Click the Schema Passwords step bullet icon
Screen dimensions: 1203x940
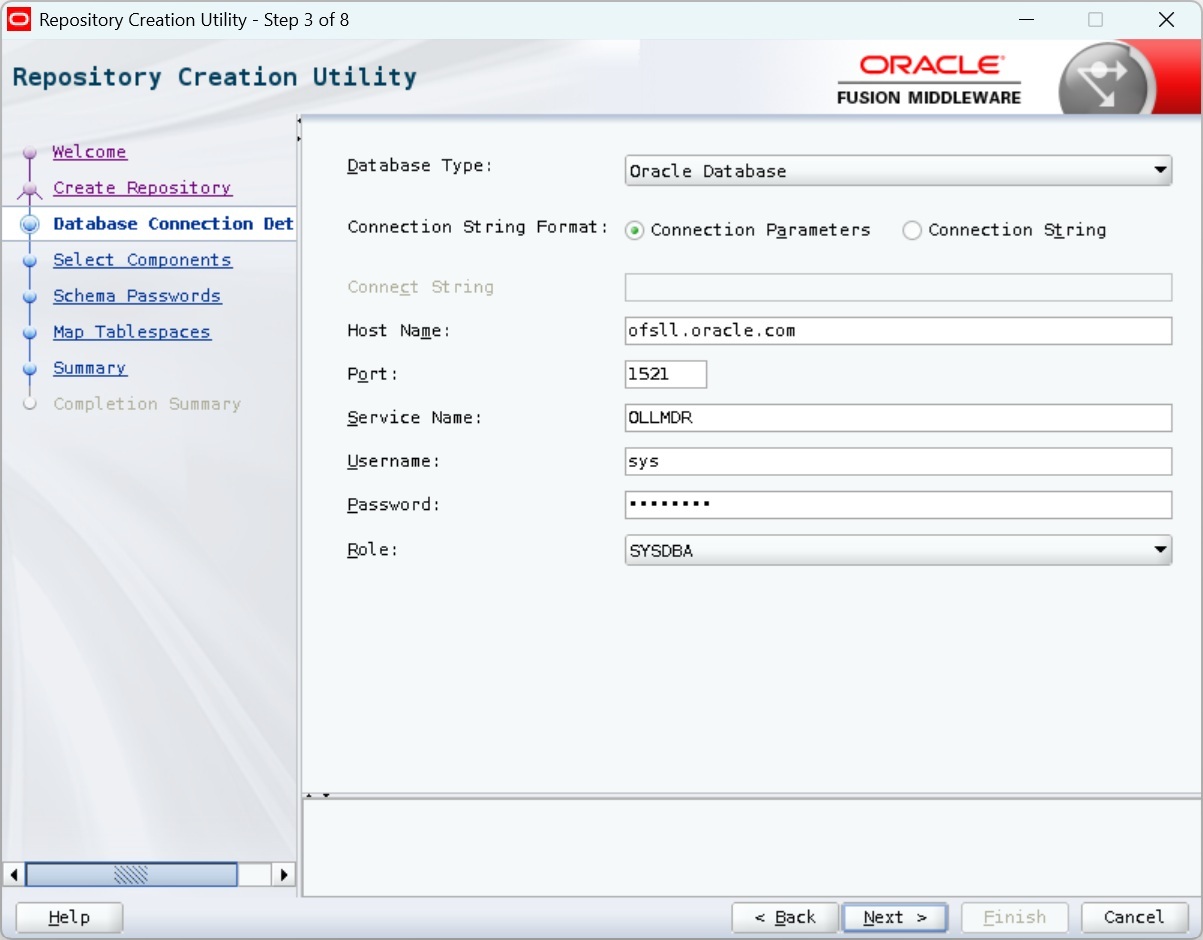[x=30, y=297]
